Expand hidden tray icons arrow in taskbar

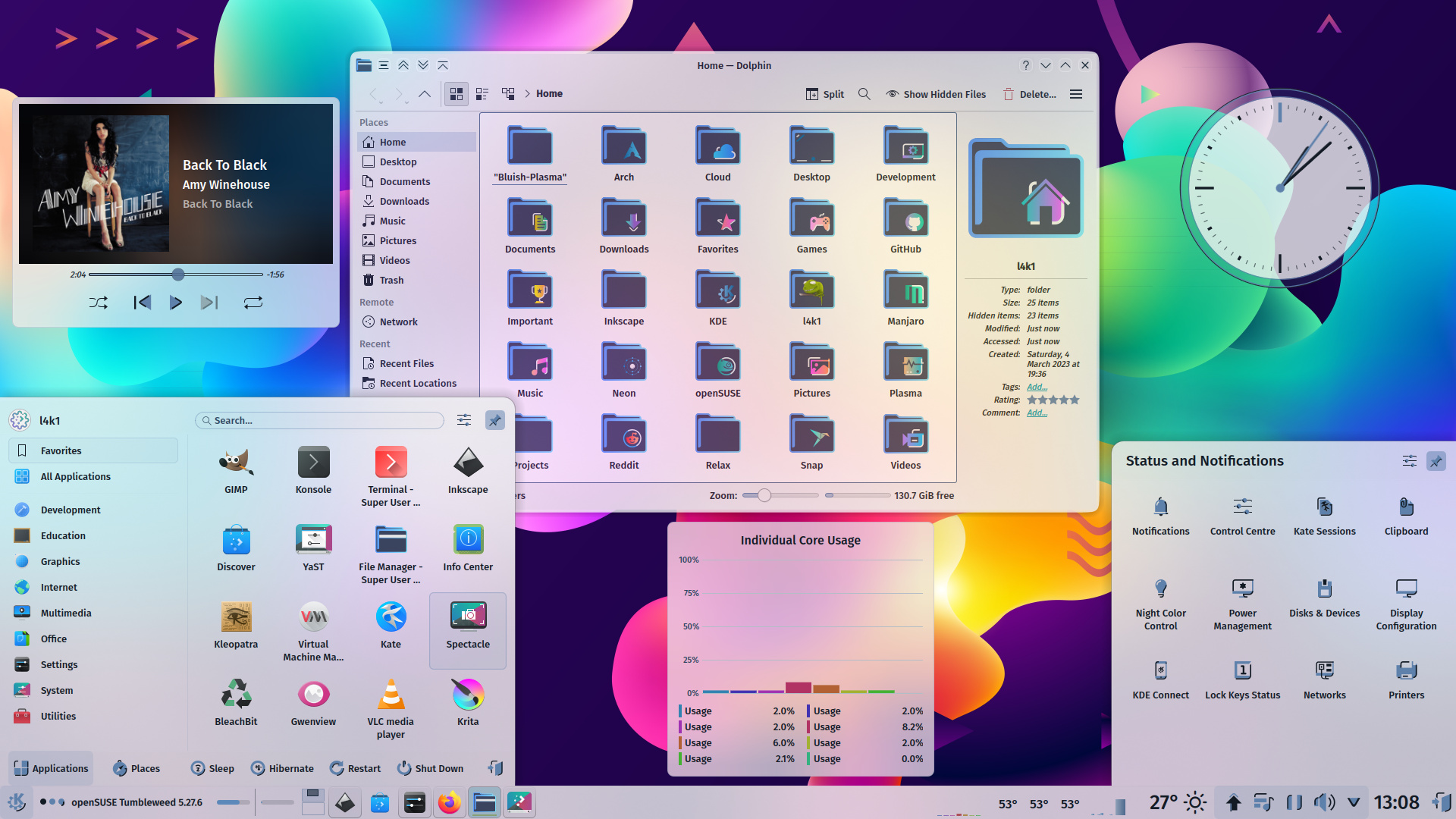1354,802
